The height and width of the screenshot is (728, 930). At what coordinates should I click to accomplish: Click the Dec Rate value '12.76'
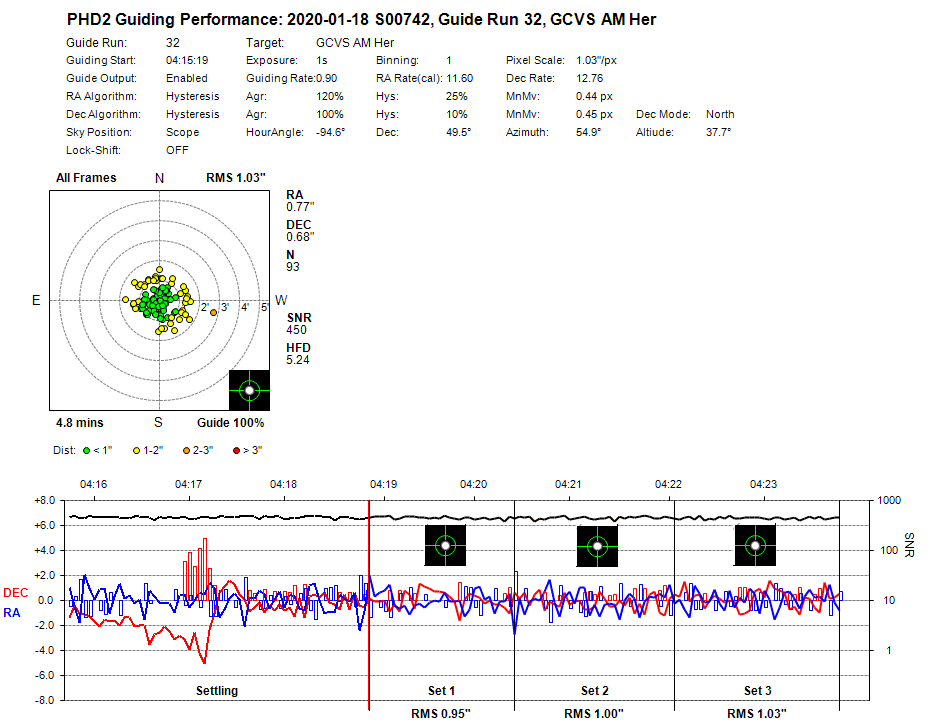coord(590,78)
